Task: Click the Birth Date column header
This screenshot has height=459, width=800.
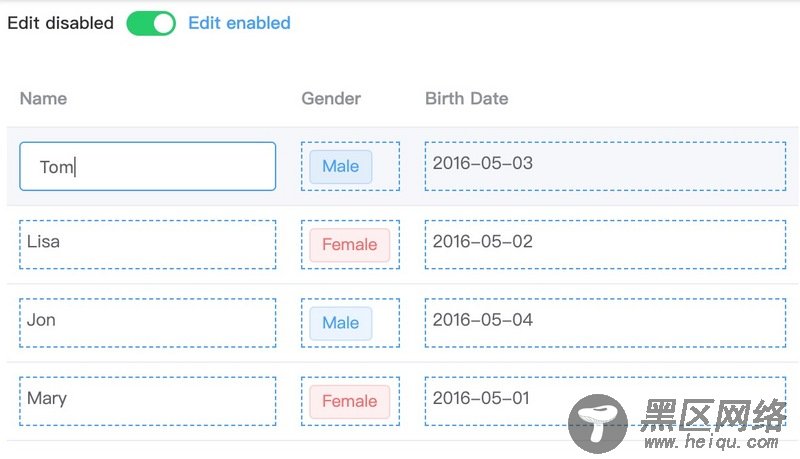Action: click(467, 98)
